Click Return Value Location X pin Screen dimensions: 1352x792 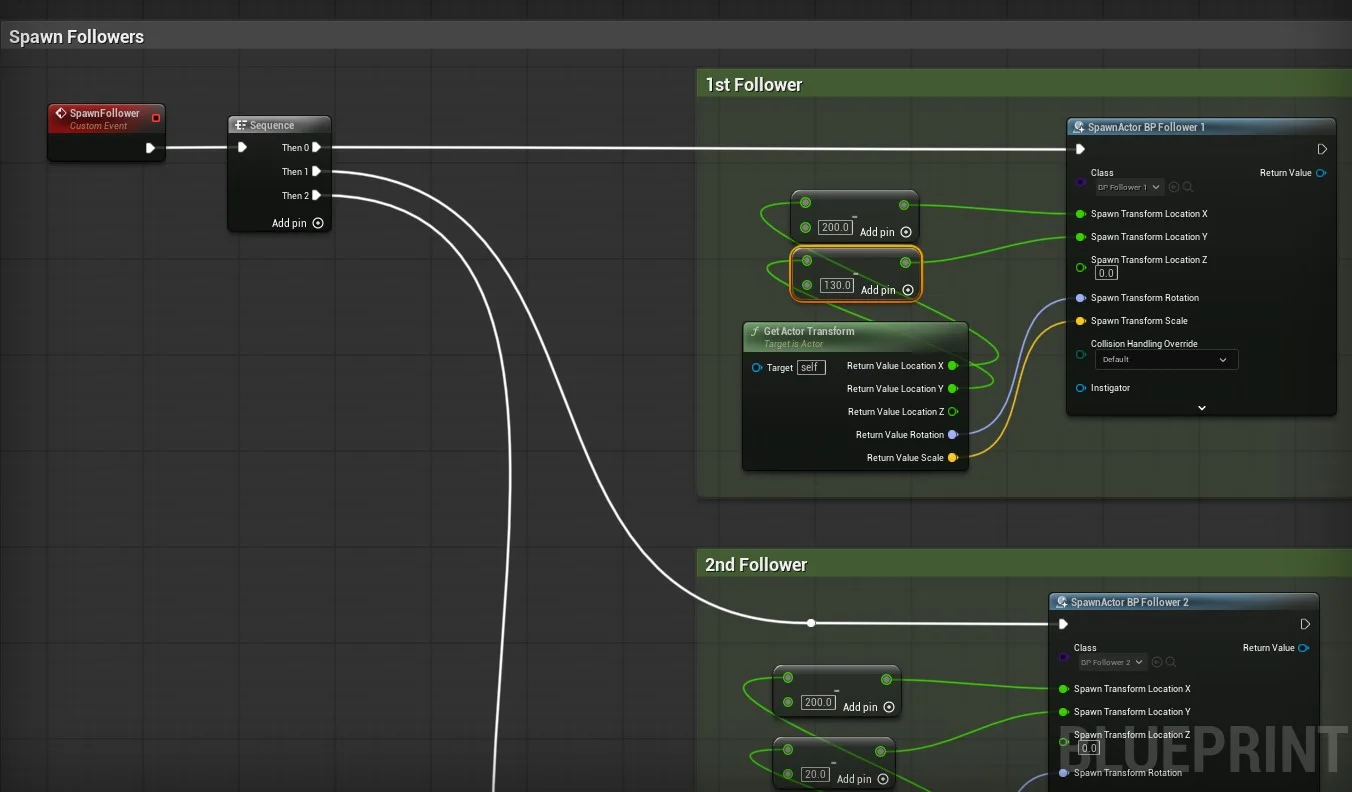(953, 366)
